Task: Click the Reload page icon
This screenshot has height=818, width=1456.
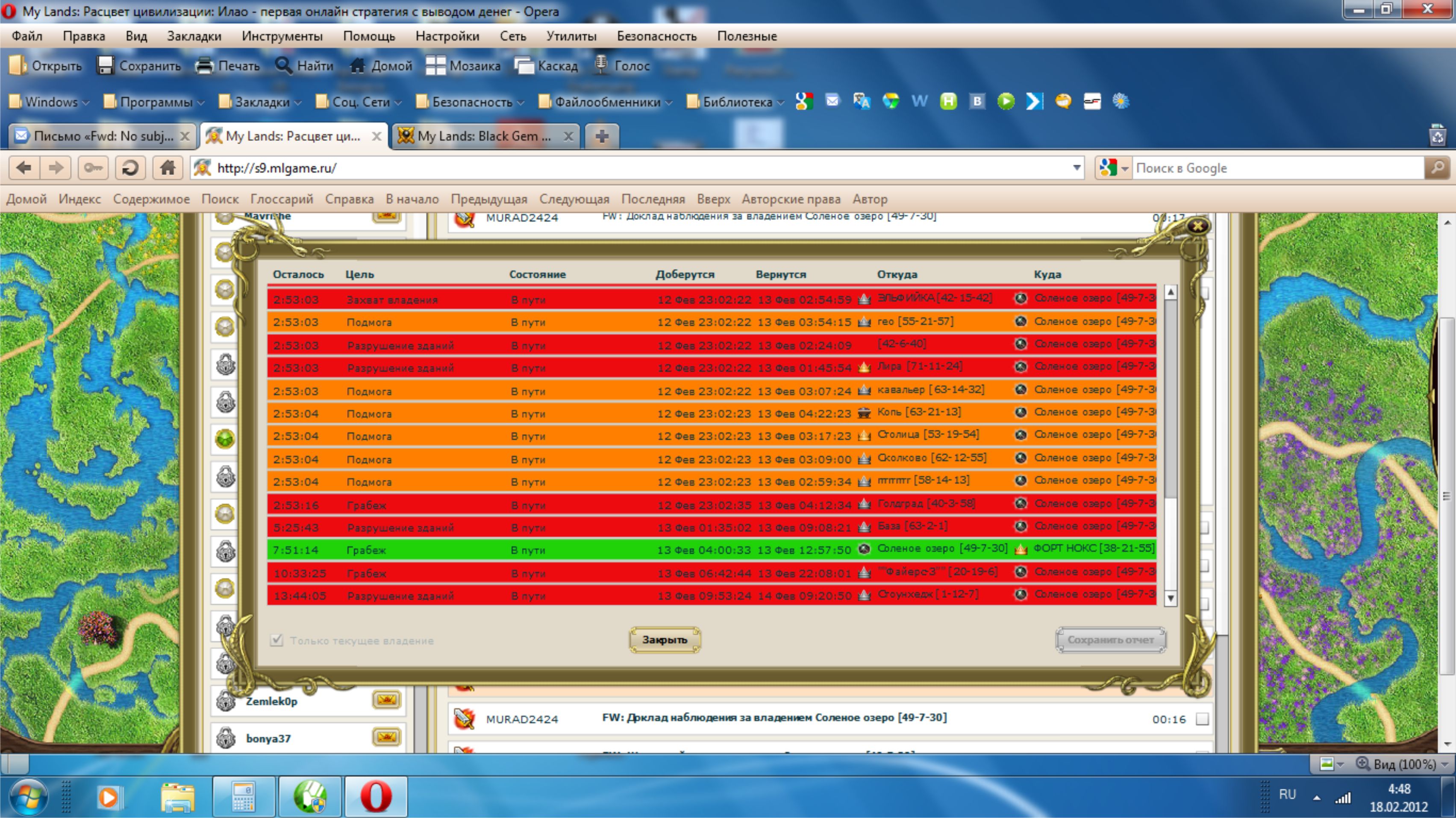Action: pyautogui.click(x=130, y=168)
